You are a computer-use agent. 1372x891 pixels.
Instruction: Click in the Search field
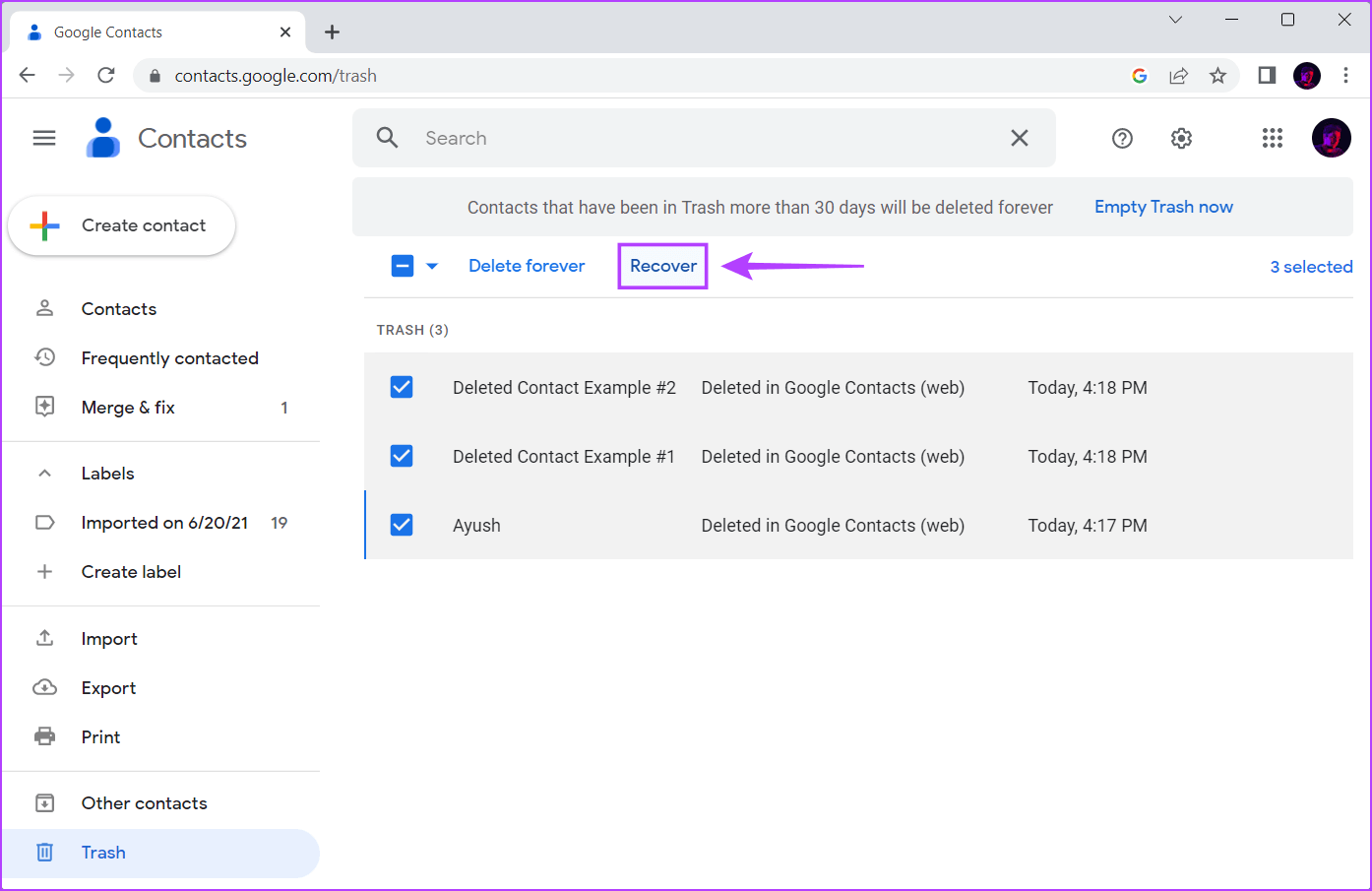click(704, 138)
